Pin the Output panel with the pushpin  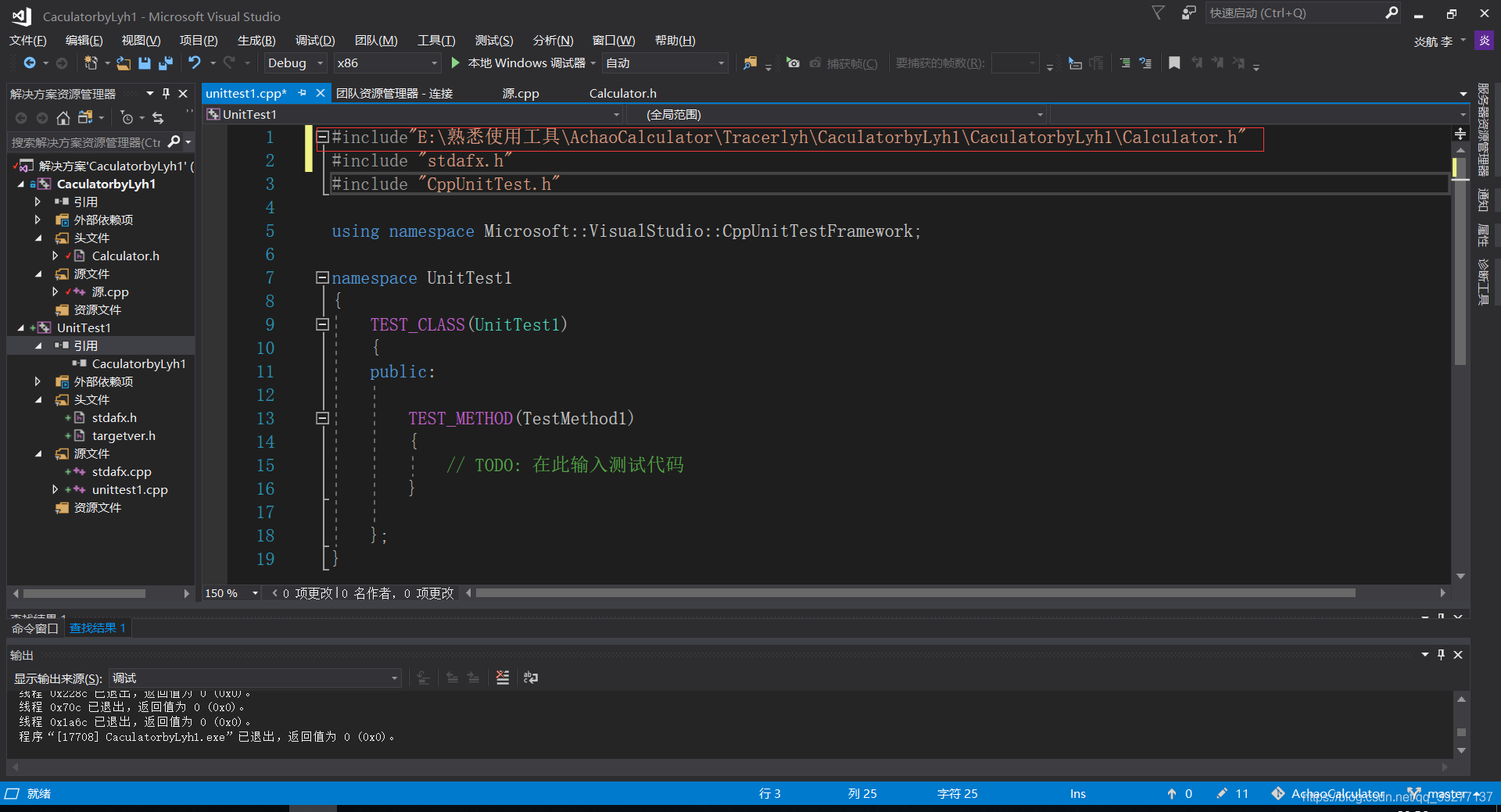pyautogui.click(x=1441, y=655)
